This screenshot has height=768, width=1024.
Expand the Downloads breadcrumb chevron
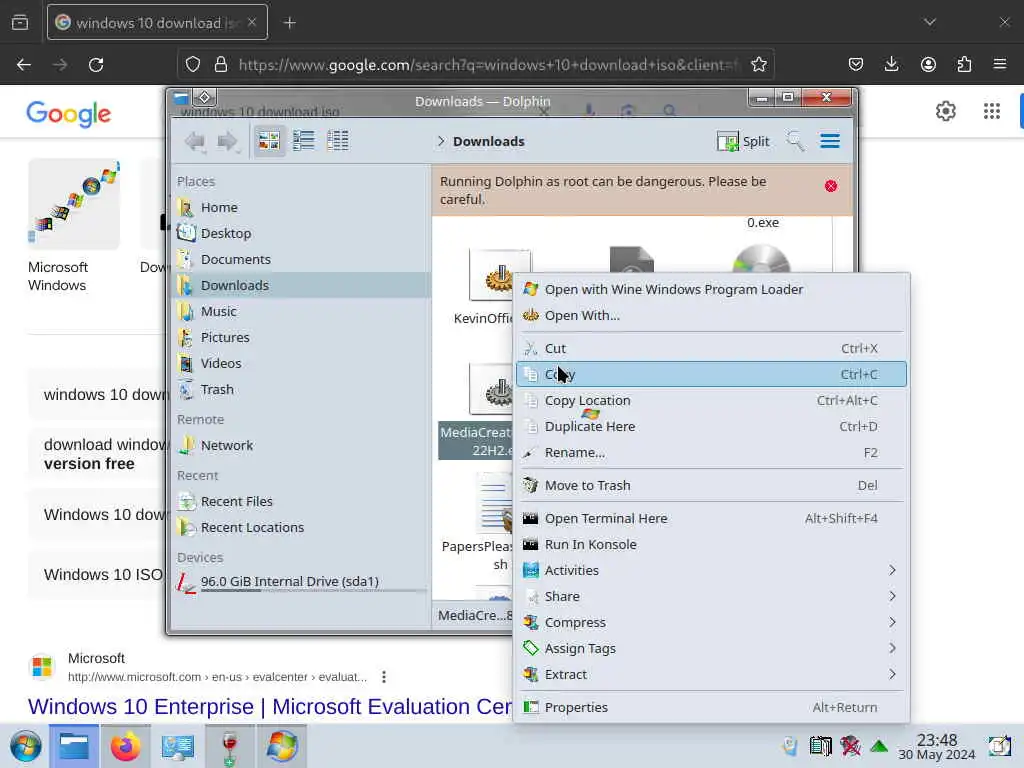tap(441, 141)
